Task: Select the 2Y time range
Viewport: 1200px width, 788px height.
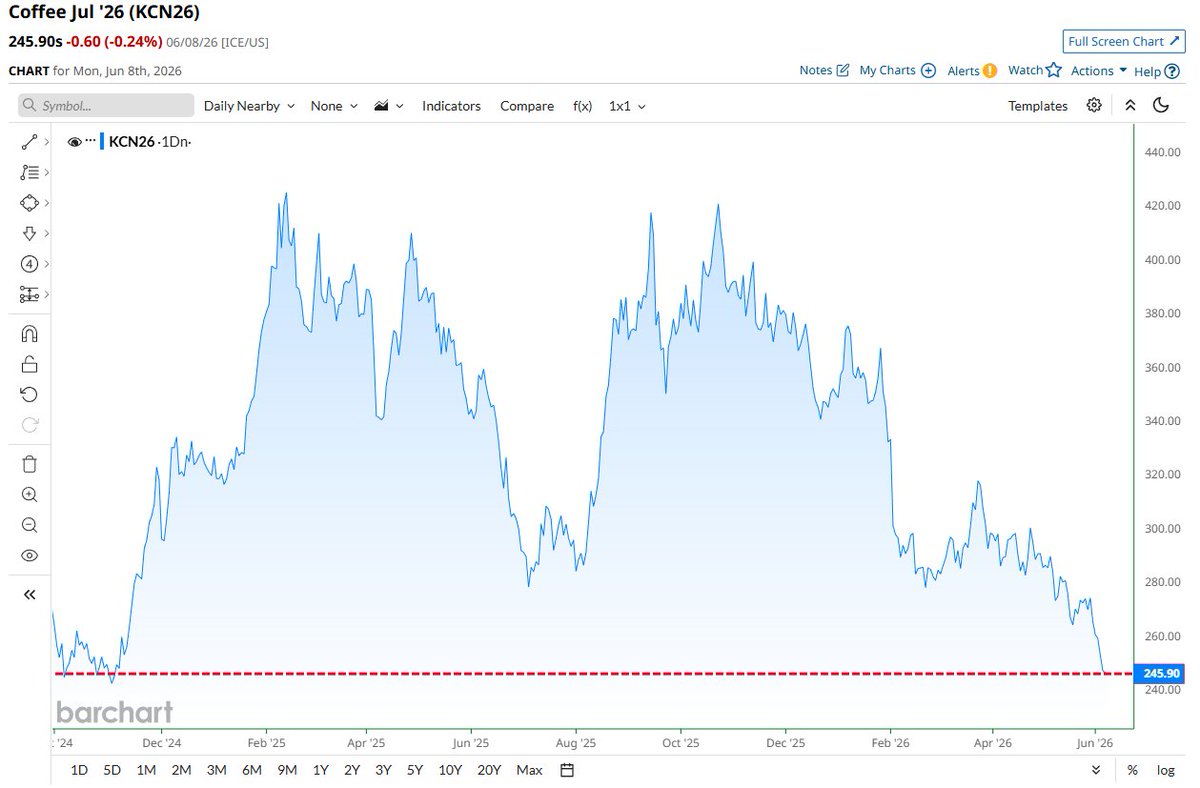Action: (x=352, y=770)
